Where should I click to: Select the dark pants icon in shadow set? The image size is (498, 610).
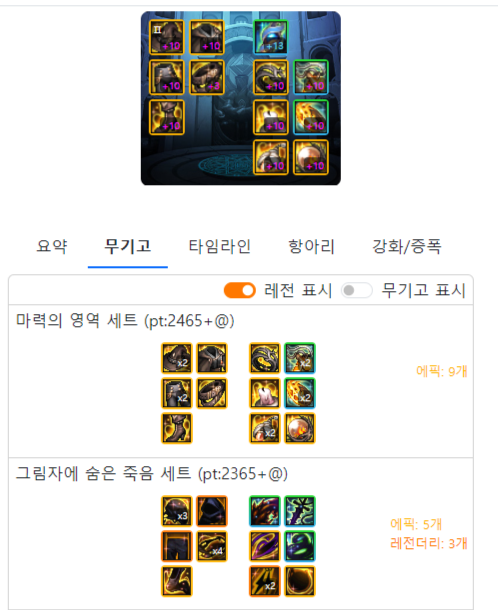tap(177, 546)
